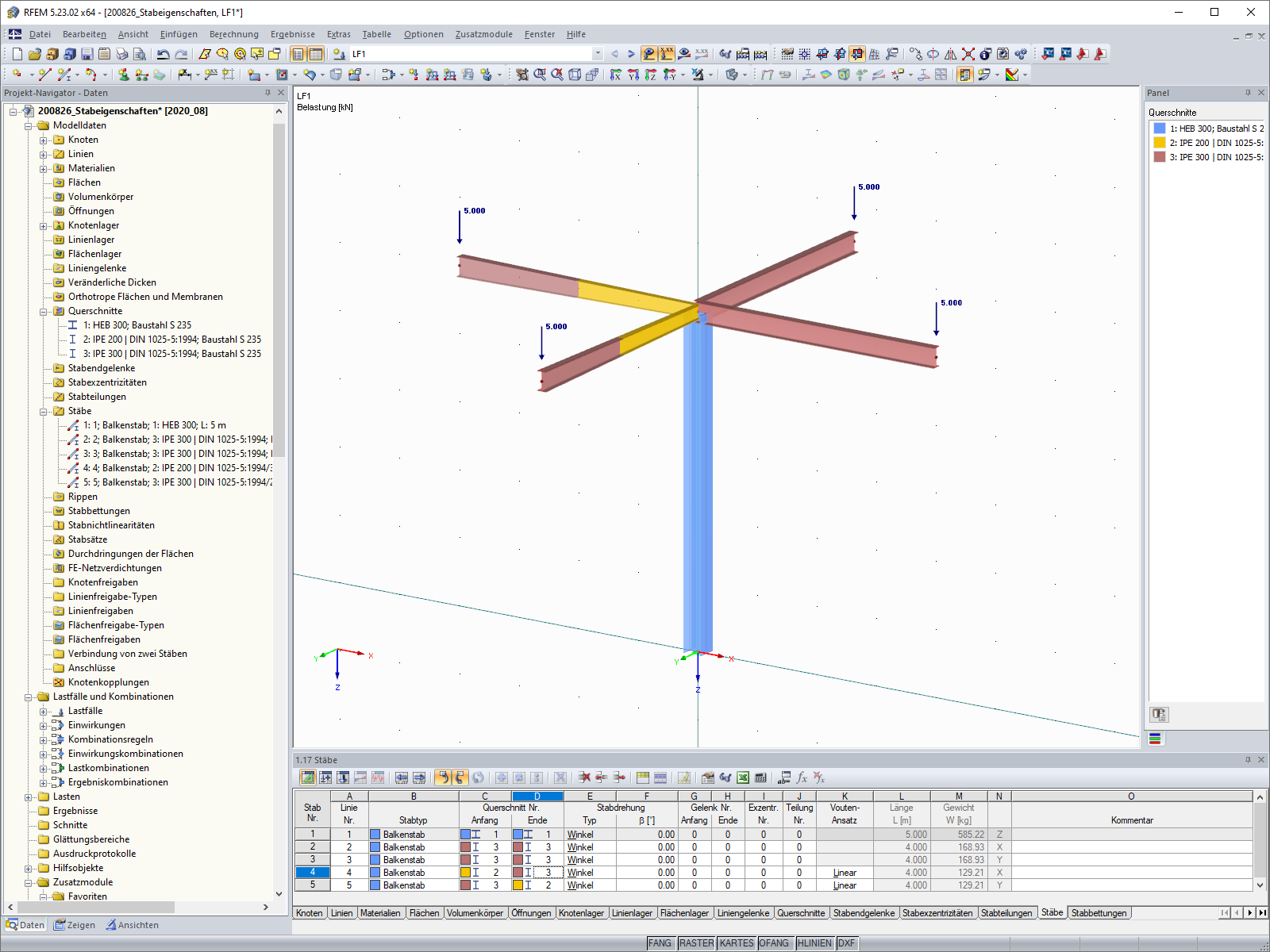
Task: Select the new line tool
Action: (45, 75)
